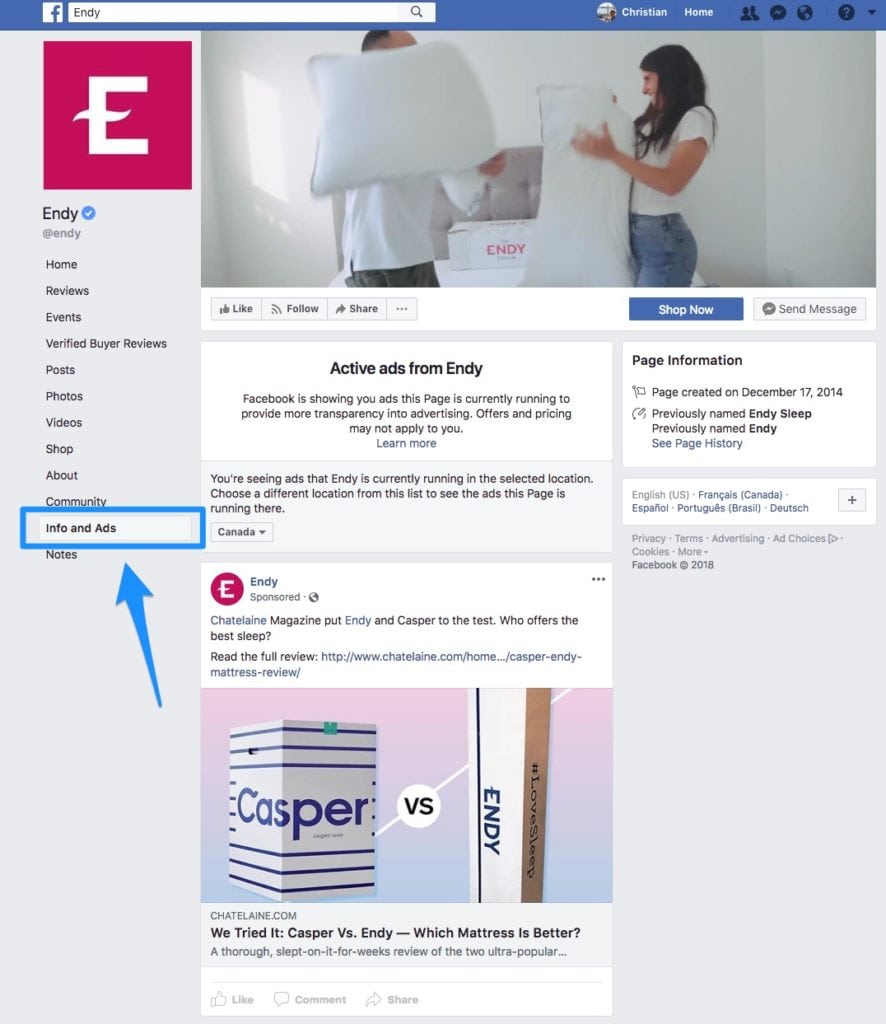Click the Shop Now button

coord(686,310)
